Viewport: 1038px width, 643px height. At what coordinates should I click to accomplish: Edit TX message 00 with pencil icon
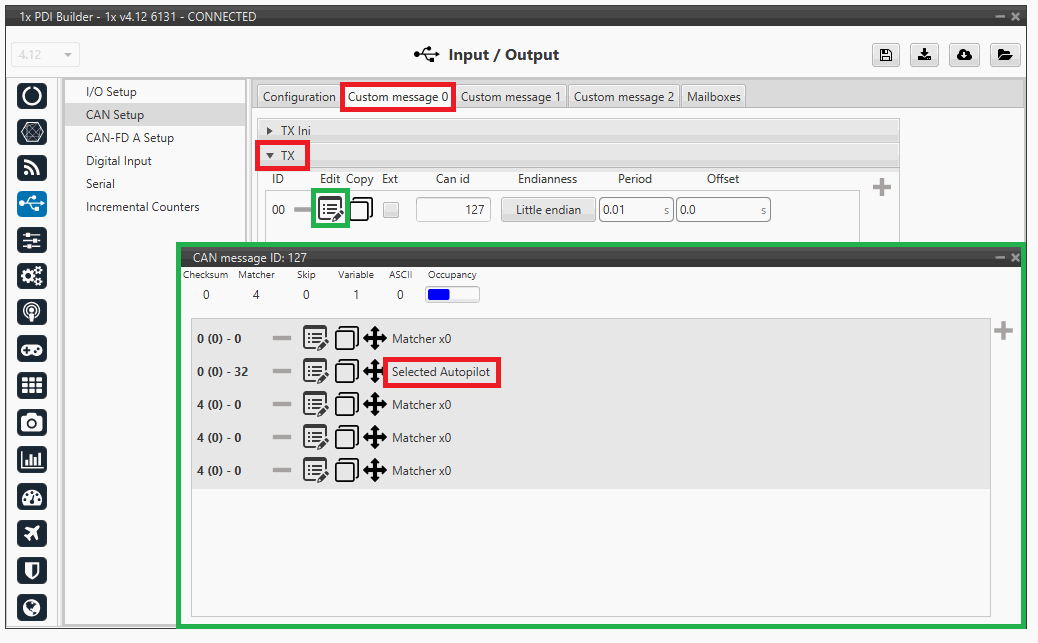point(330,210)
